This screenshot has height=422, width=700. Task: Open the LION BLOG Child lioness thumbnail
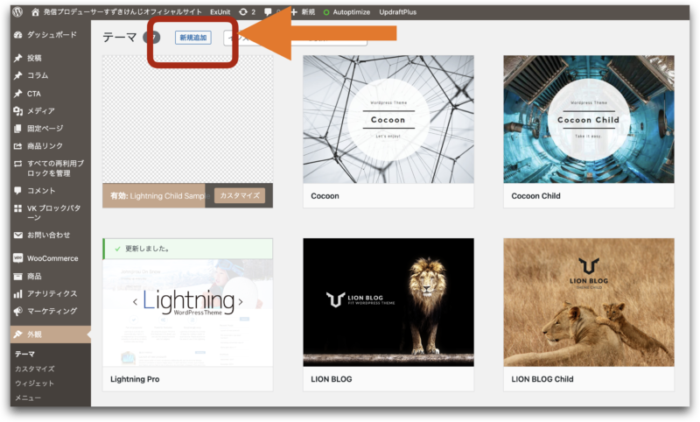[x=589, y=302]
